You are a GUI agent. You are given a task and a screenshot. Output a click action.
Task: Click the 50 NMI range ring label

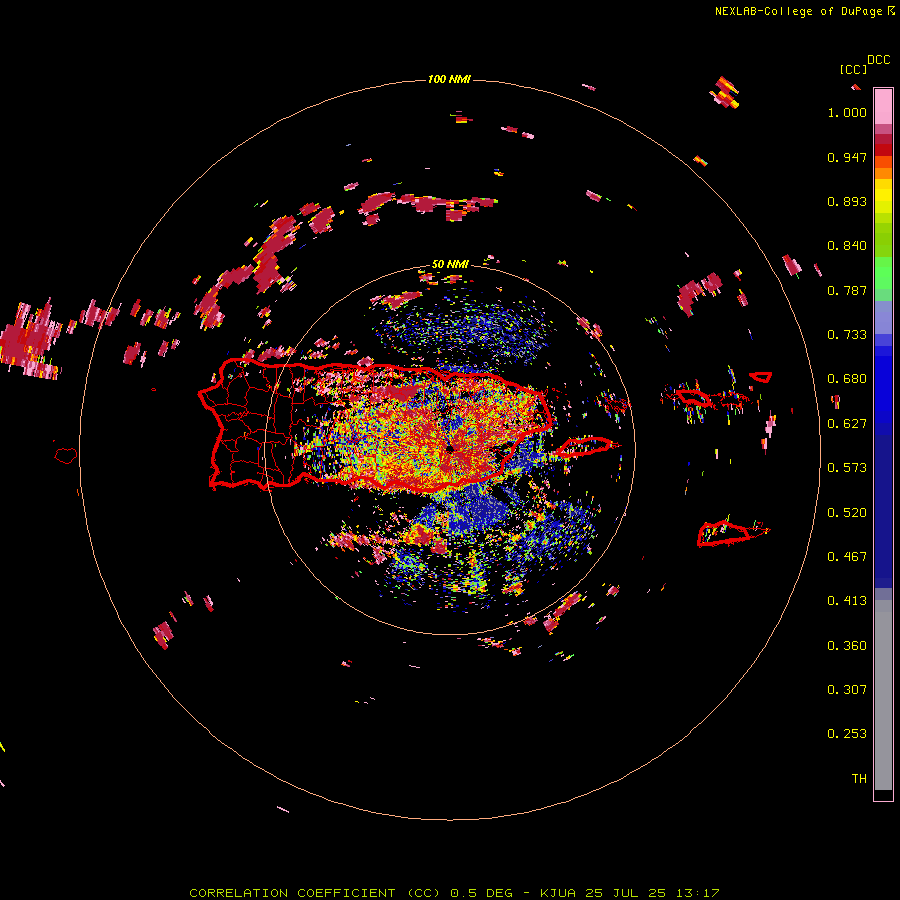point(450,264)
